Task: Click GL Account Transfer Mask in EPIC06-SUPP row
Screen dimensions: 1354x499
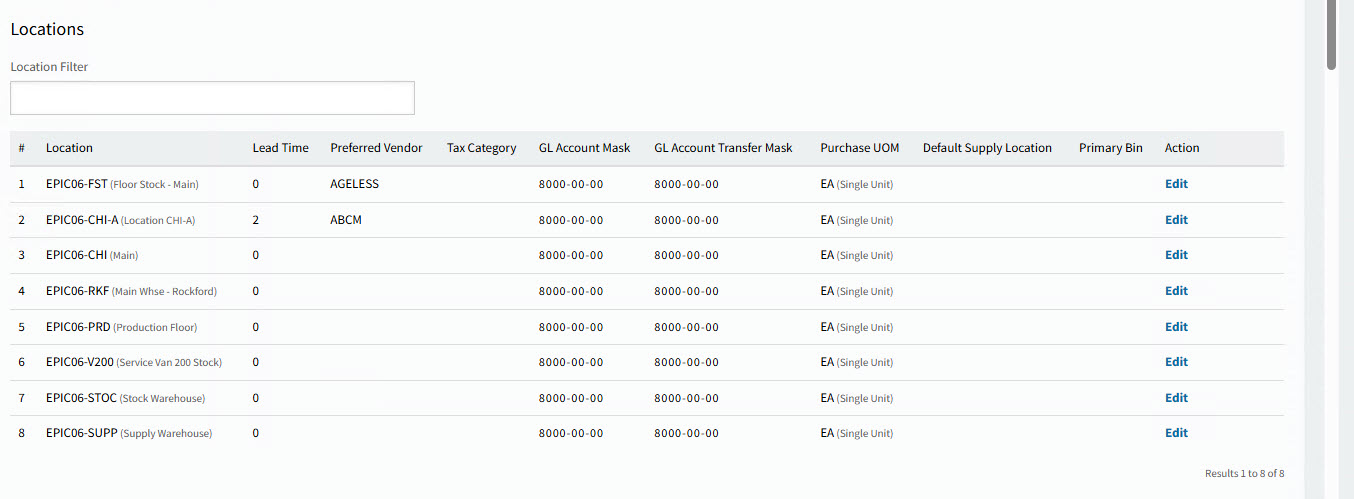Action: [x=686, y=433]
